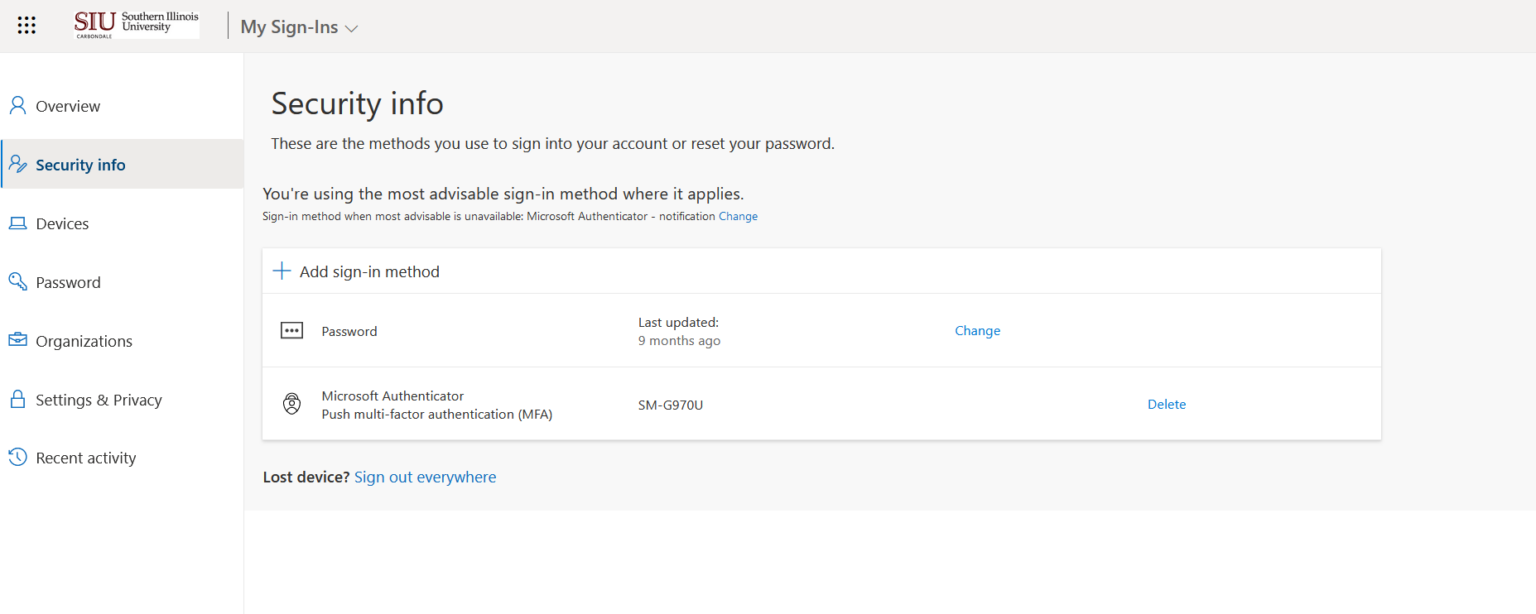Open the app launcher waffle icon
This screenshot has height=614, width=1536.
click(26, 25)
